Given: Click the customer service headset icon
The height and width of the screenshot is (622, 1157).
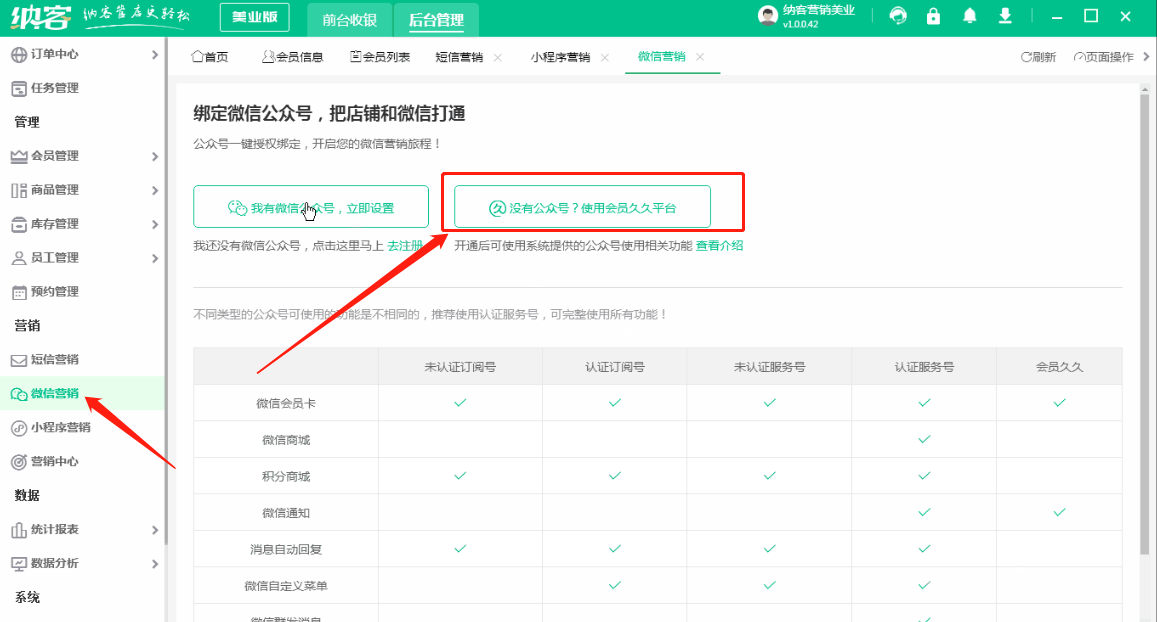Looking at the screenshot, I should [899, 16].
